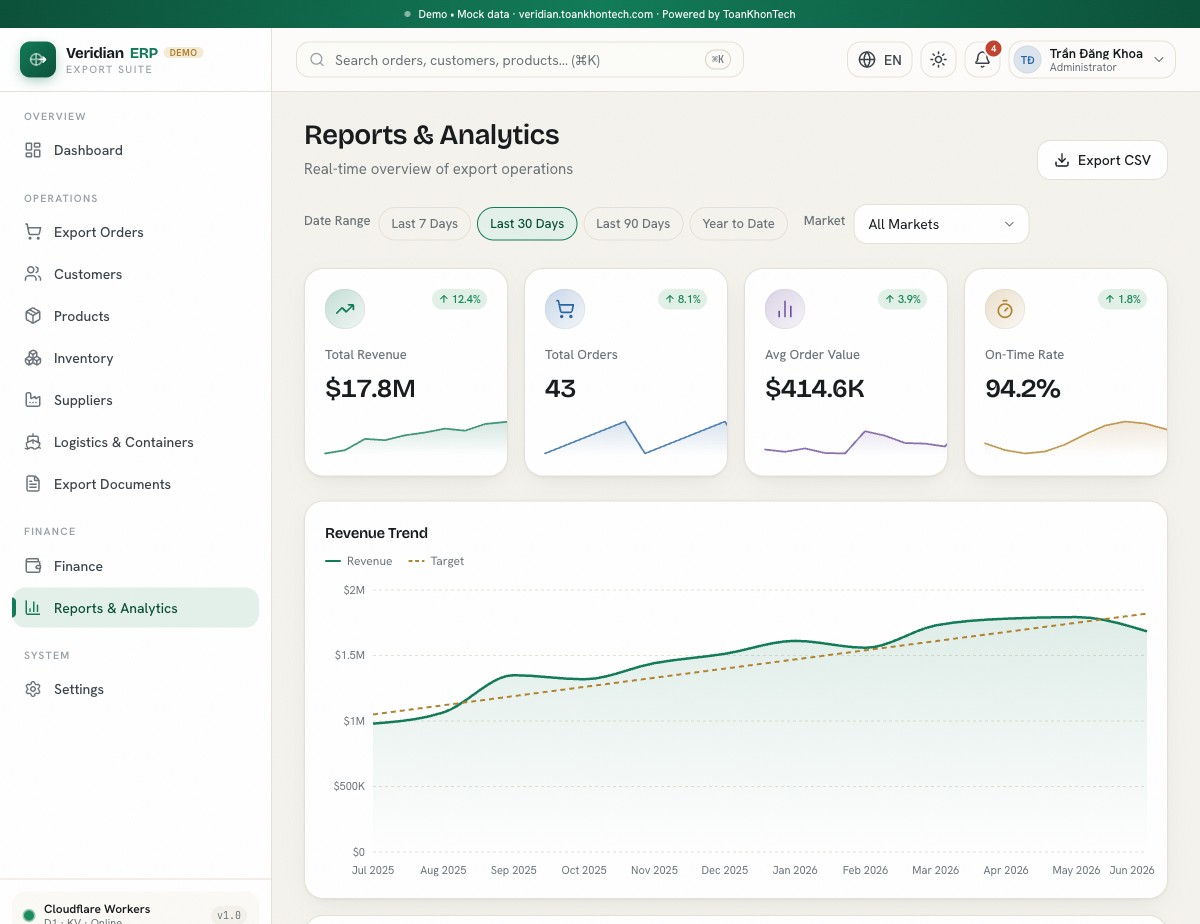
Task: Go to Export Orders
Action: pyautogui.click(x=135, y=232)
